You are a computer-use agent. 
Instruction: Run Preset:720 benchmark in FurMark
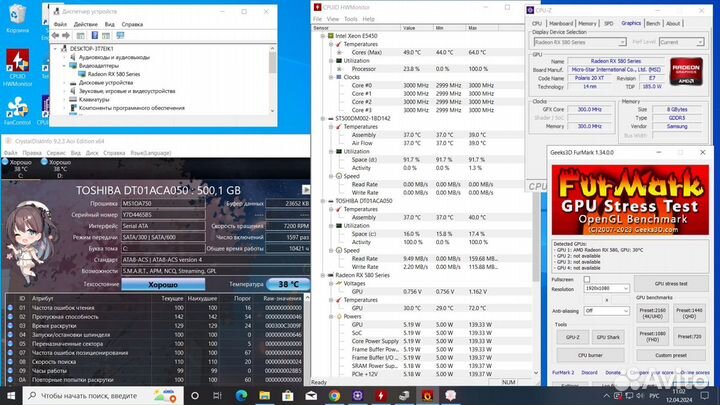tap(689, 337)
